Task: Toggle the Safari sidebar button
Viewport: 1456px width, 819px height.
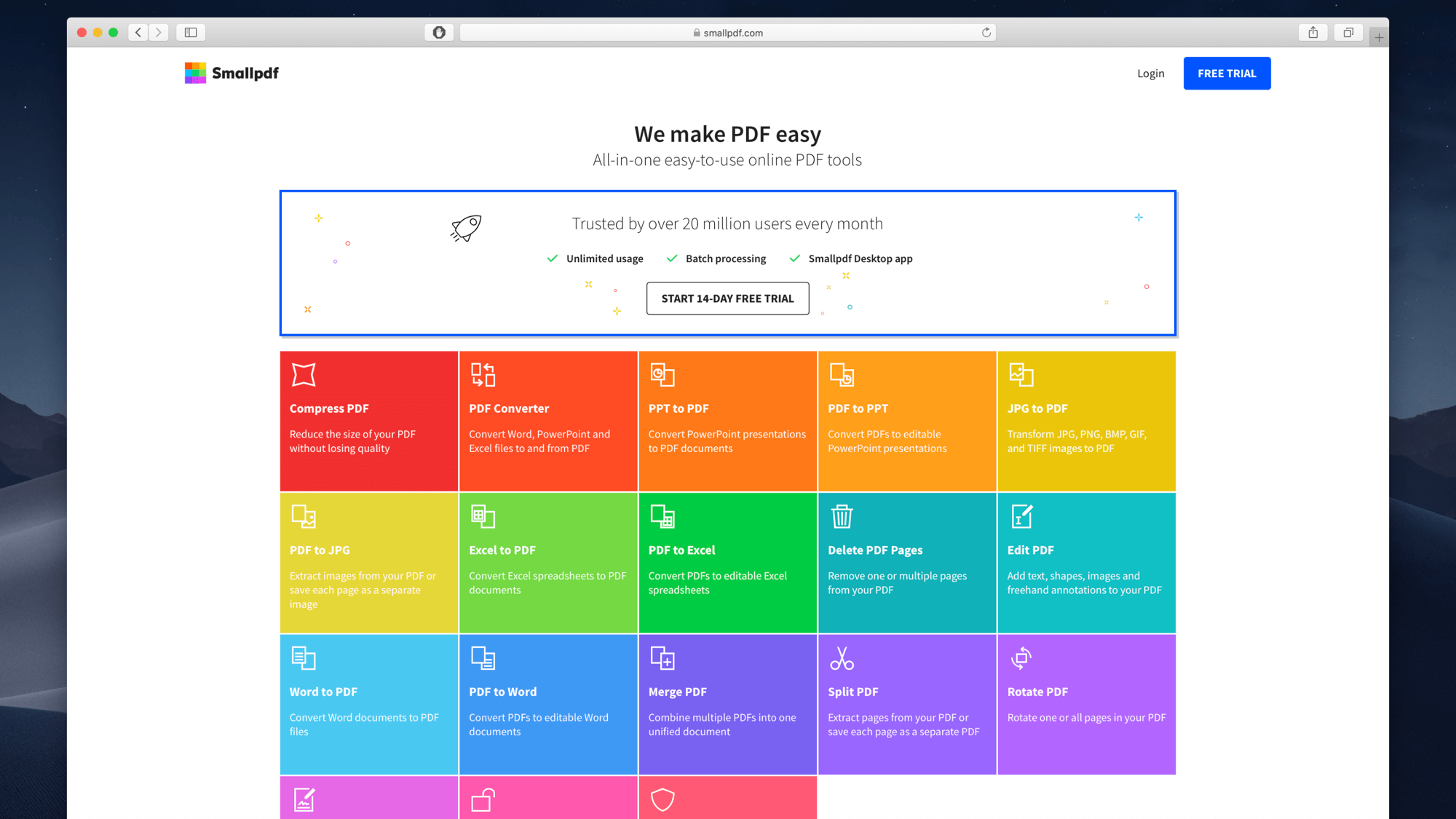Action: (x=191, y=33)
